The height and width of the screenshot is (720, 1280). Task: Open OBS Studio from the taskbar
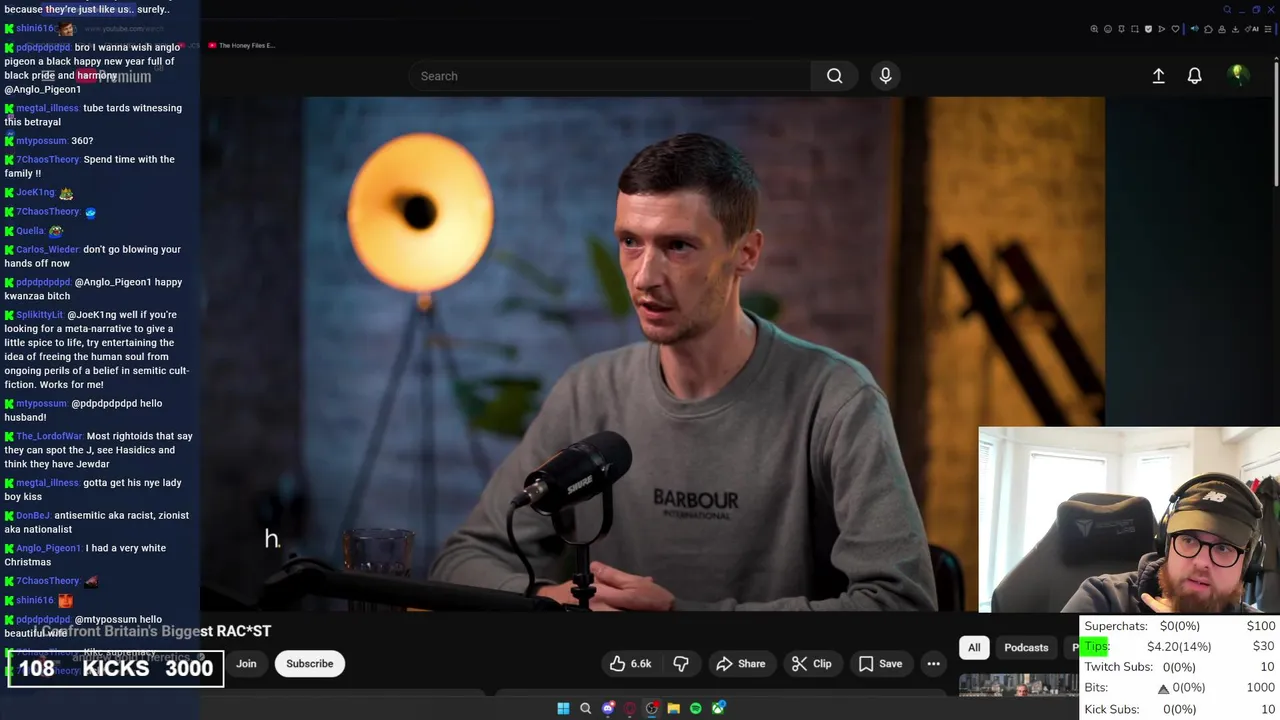pos(652,708)
